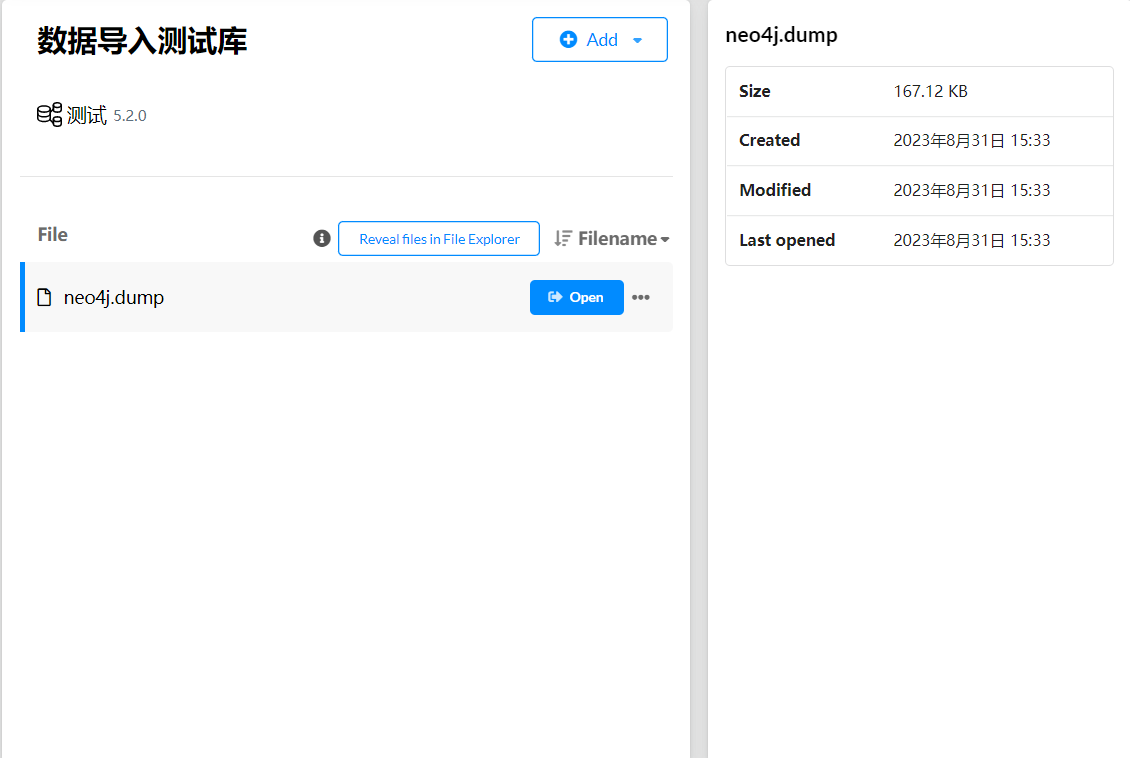Click the sort order icon next to Filename
The width and height of the screenshot is (1130, 758).
pos(563,238)
